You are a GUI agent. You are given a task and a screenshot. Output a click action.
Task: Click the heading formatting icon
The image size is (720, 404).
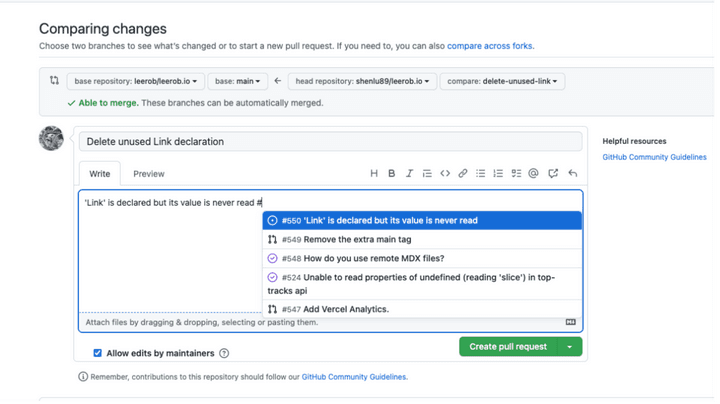374,174
